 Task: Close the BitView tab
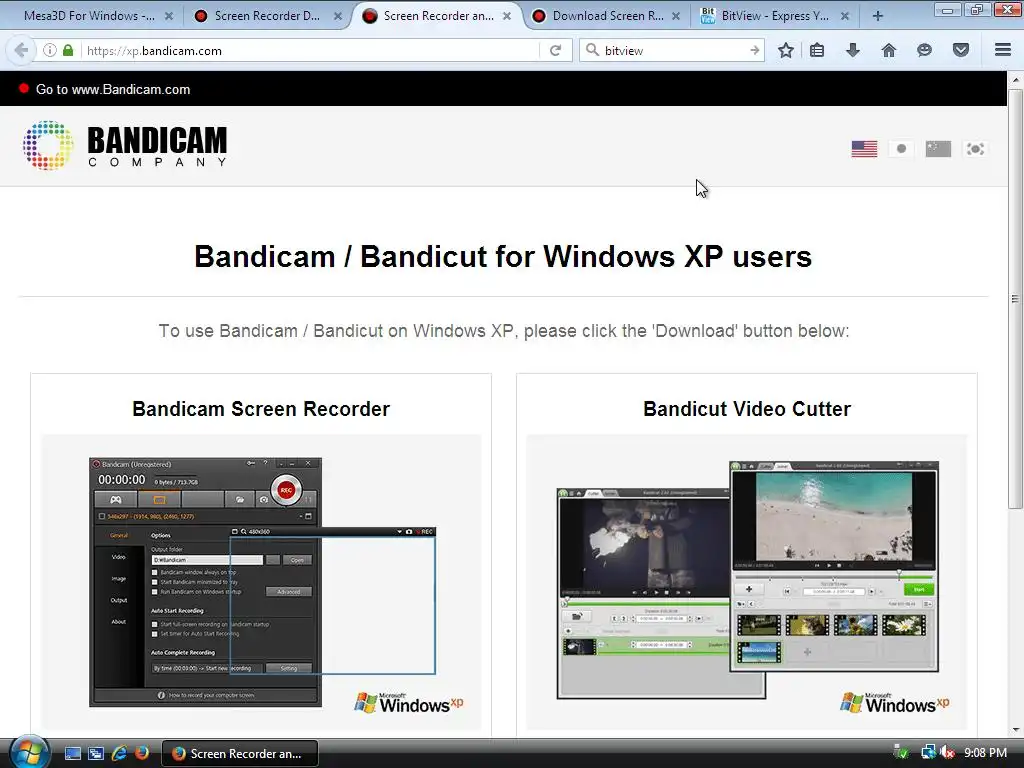[844, 16]
